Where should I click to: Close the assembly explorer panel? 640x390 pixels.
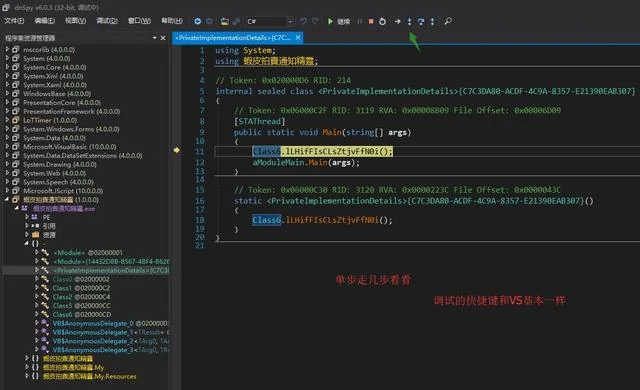[163, 38]
